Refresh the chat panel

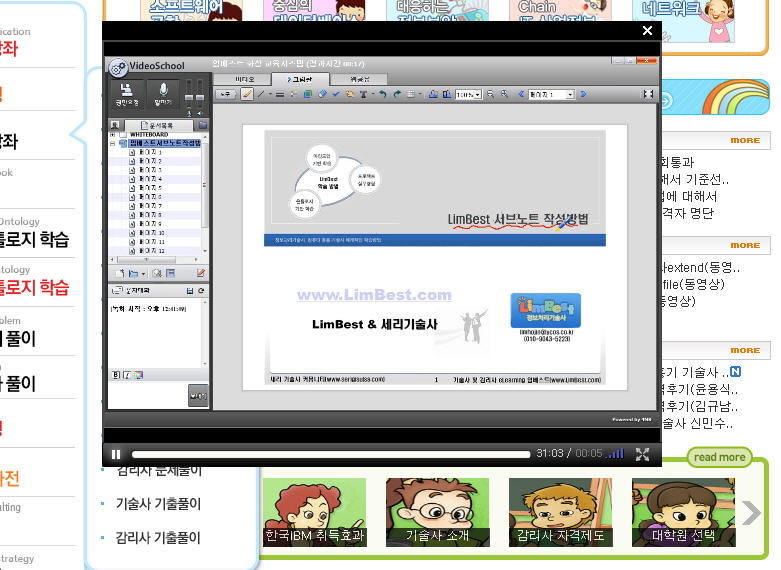201,290
